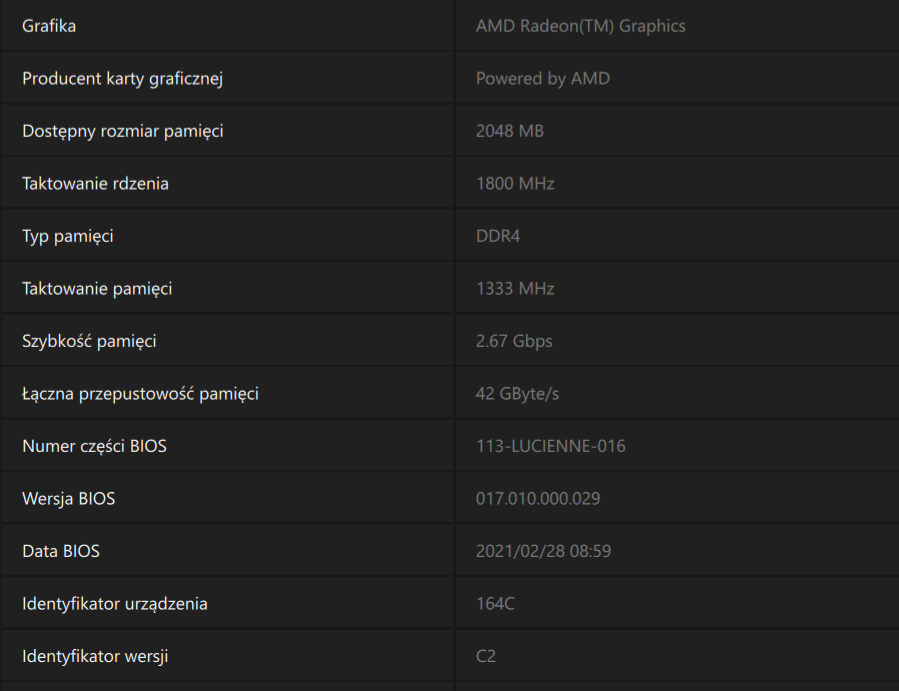Click the 2.67 Gbps memory speed value
Viewport: 899px width, 691px height.
pos(514,341)
